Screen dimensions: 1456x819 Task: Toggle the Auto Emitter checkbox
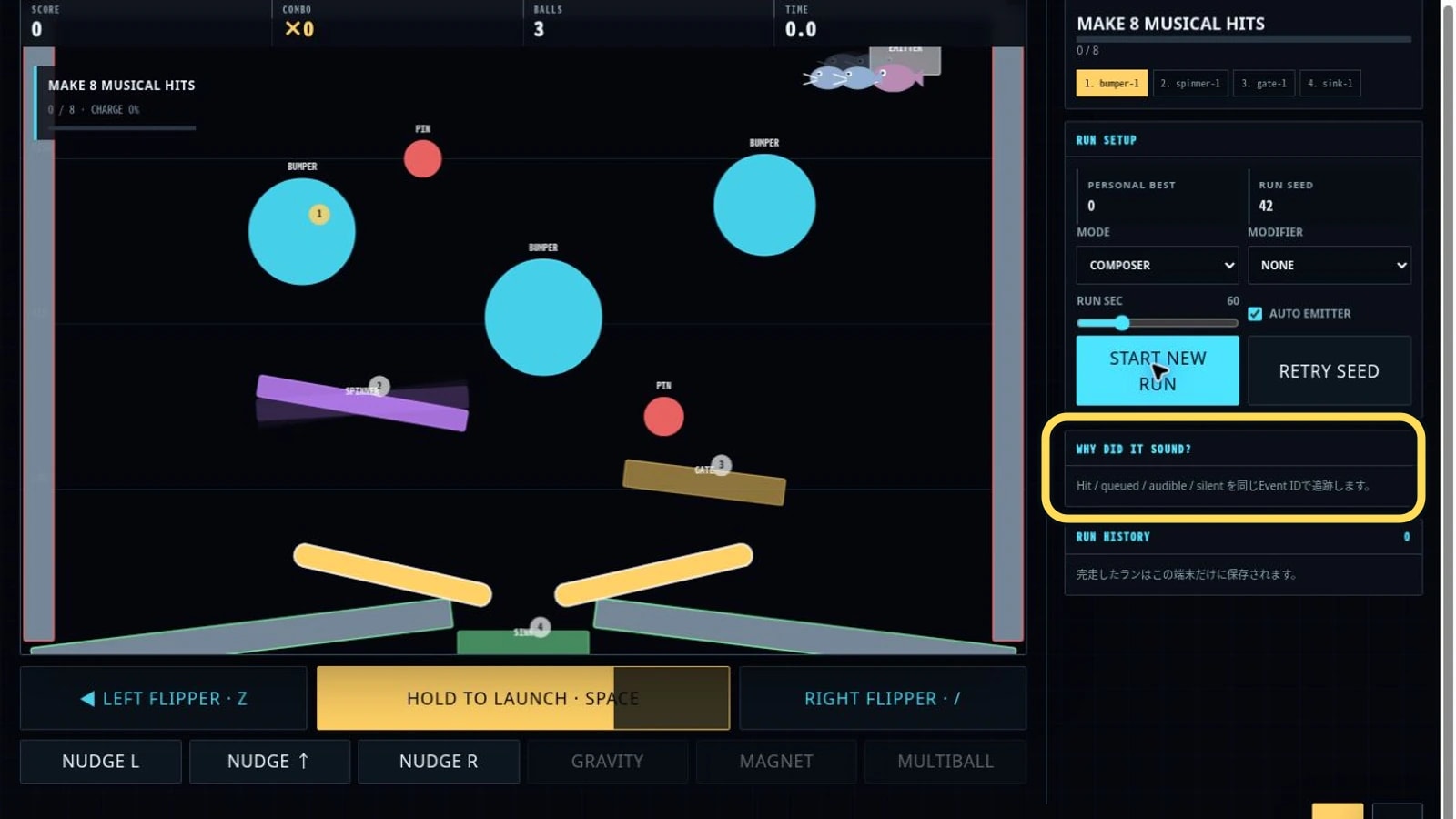point(1255,314)
